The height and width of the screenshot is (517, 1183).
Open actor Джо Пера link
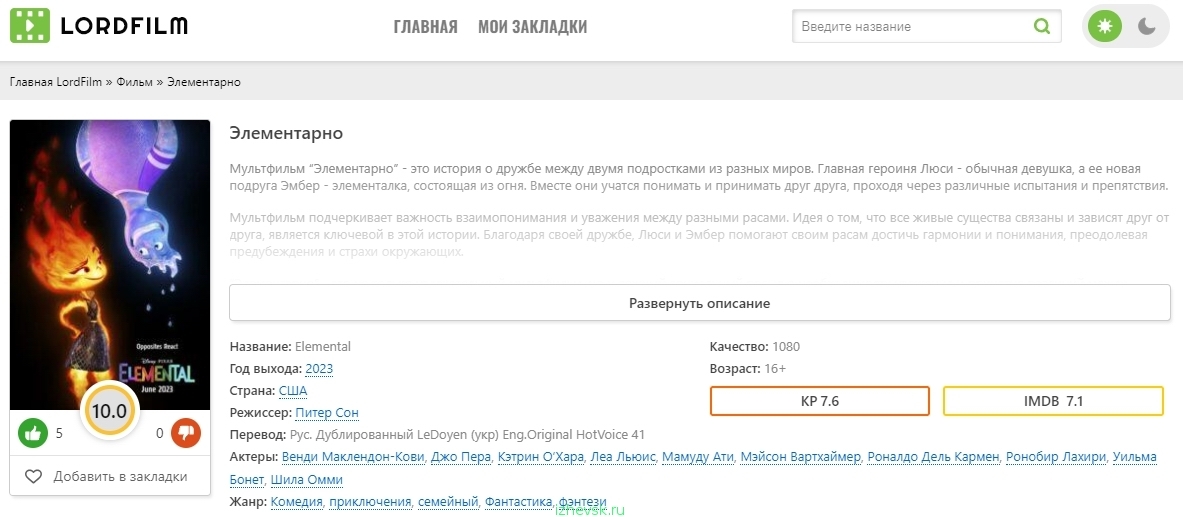tap(461, 457)
